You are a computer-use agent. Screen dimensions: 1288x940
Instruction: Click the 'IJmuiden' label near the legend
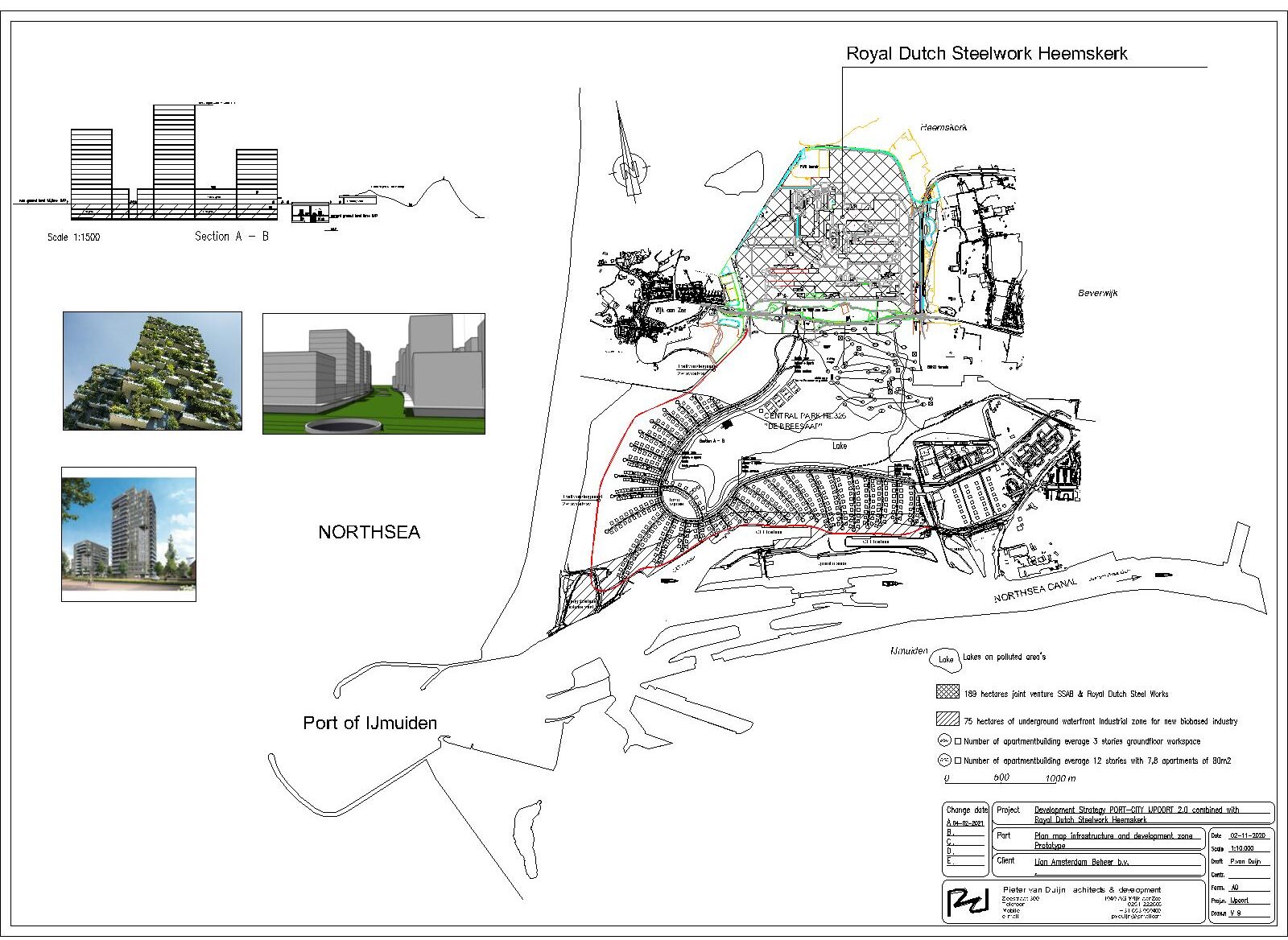pyautogui.click(x=910, y=650)
